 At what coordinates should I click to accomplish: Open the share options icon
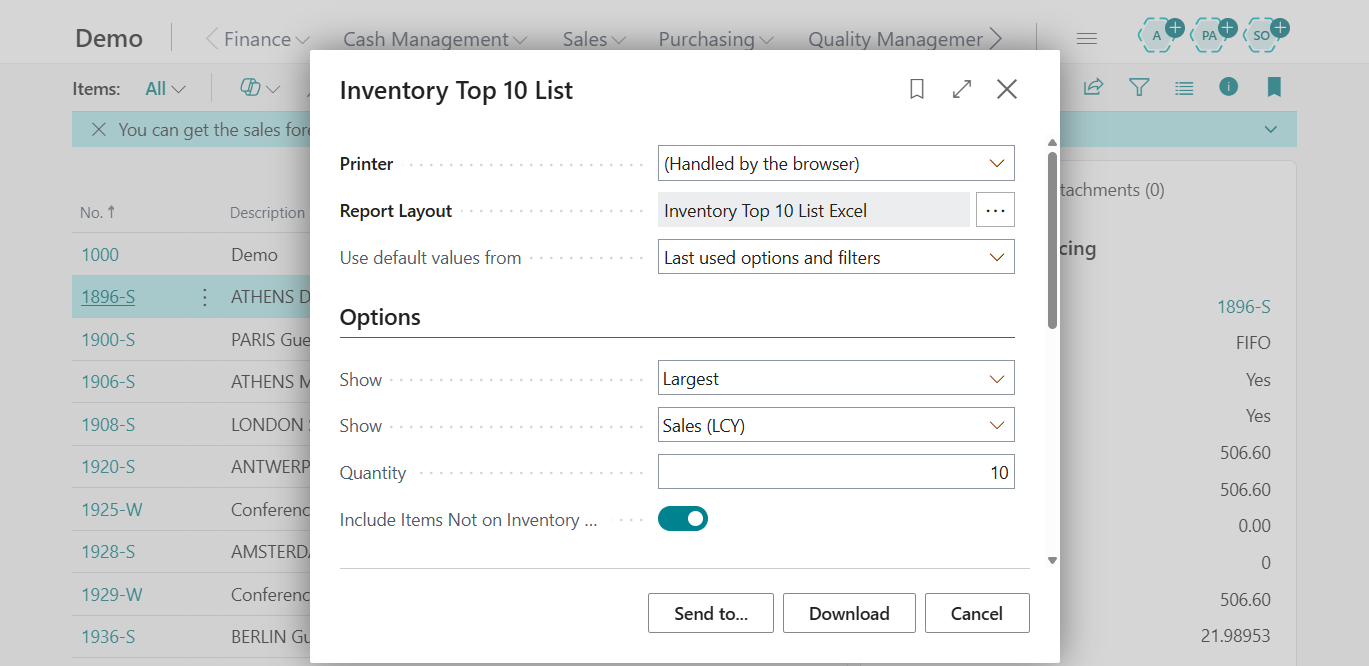(x=1092, y=87)
